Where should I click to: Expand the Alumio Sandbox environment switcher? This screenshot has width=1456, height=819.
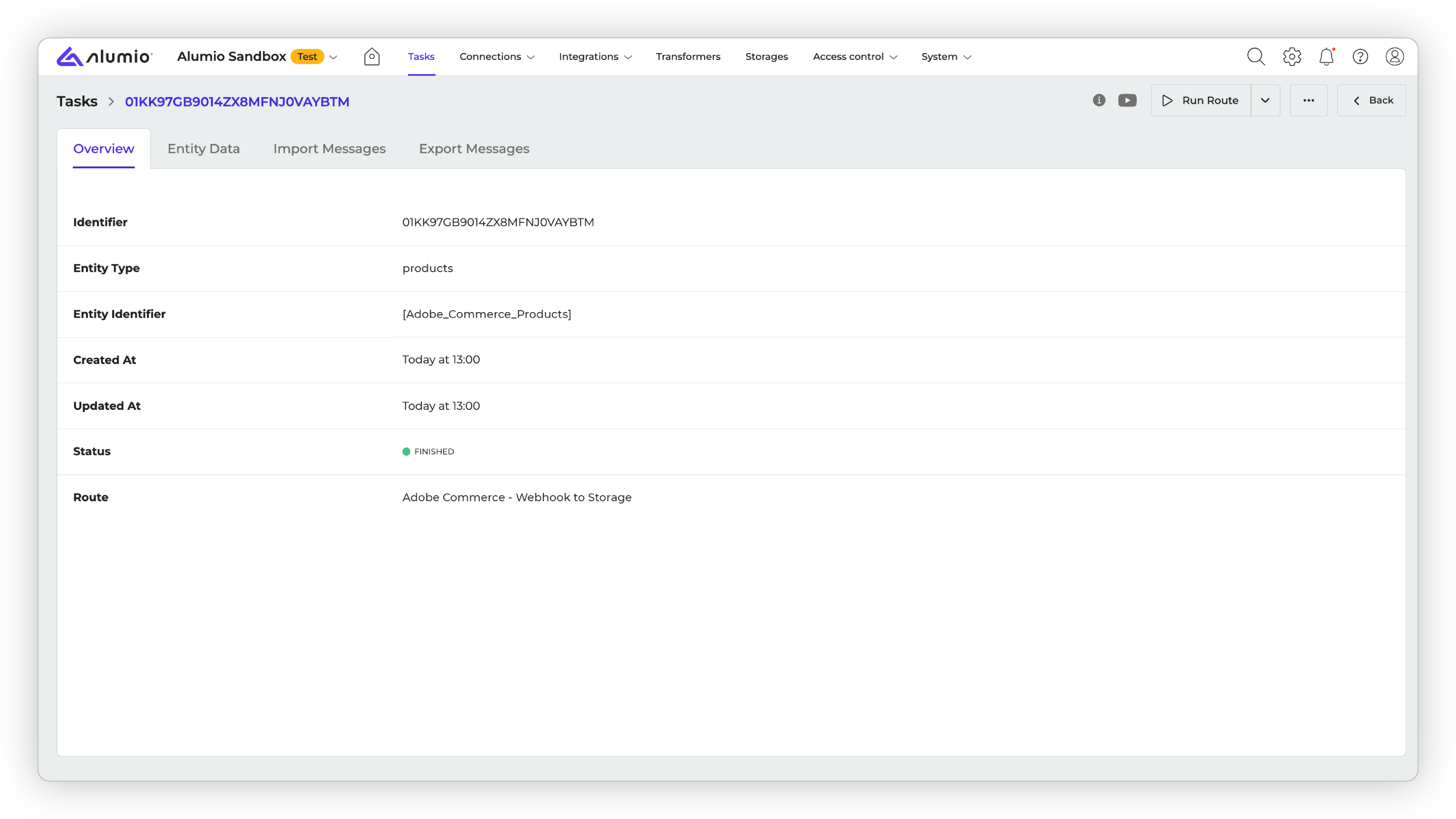[x=333, y=57]
